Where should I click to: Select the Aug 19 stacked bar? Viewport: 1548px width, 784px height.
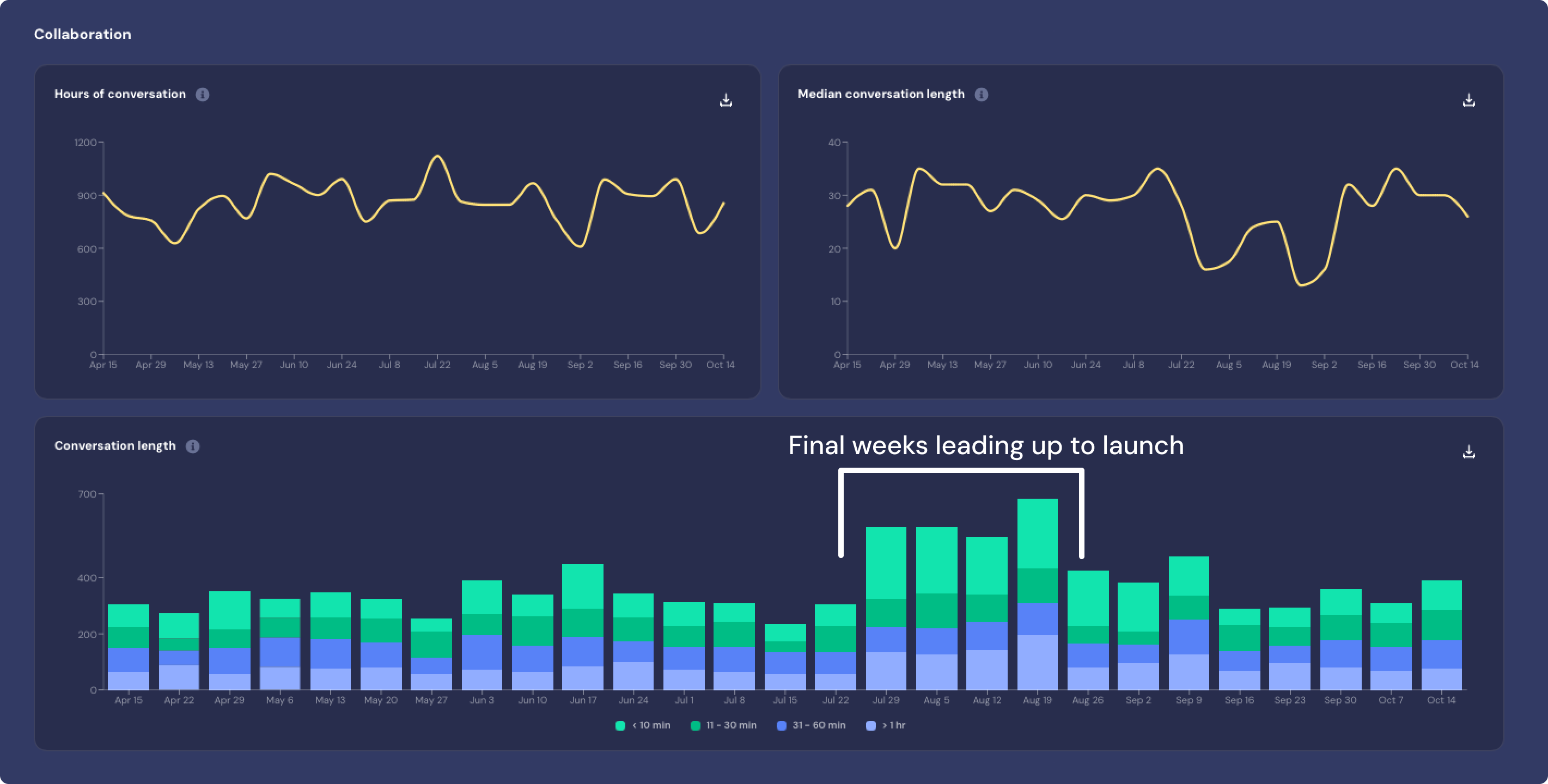pyautogui.click(x=1037, y=593)
